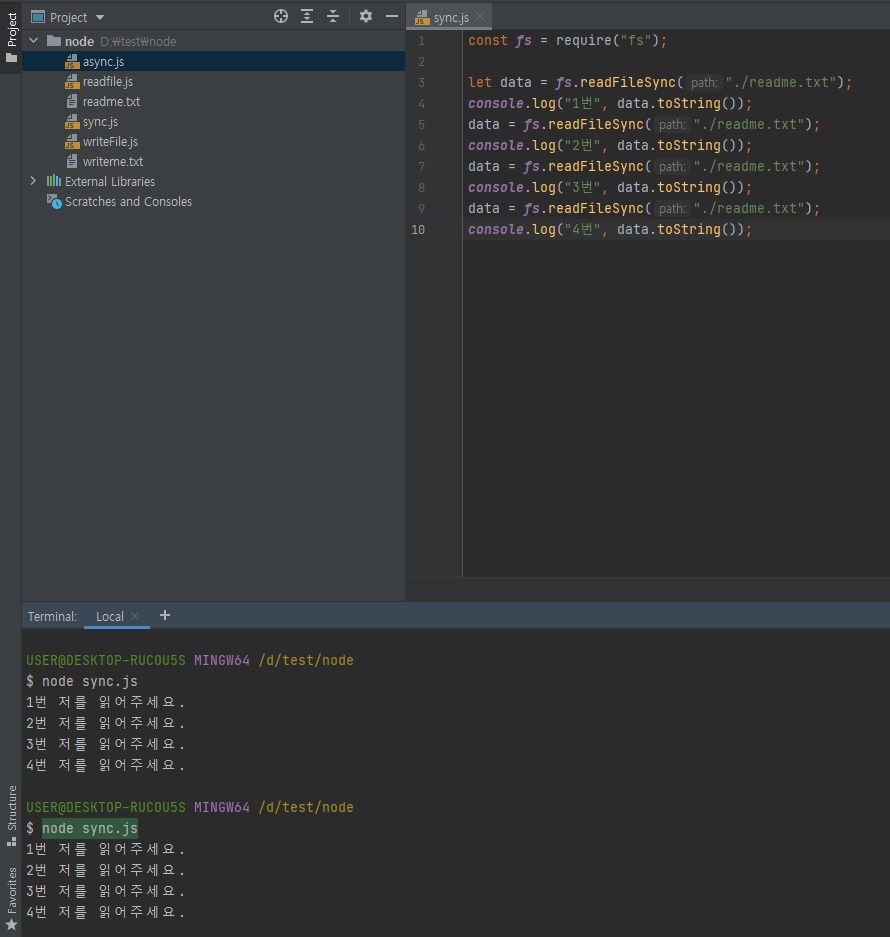Collapse the node root folder
The height and width of the screenshot is (937, 890).
click(x=34, y=41)
